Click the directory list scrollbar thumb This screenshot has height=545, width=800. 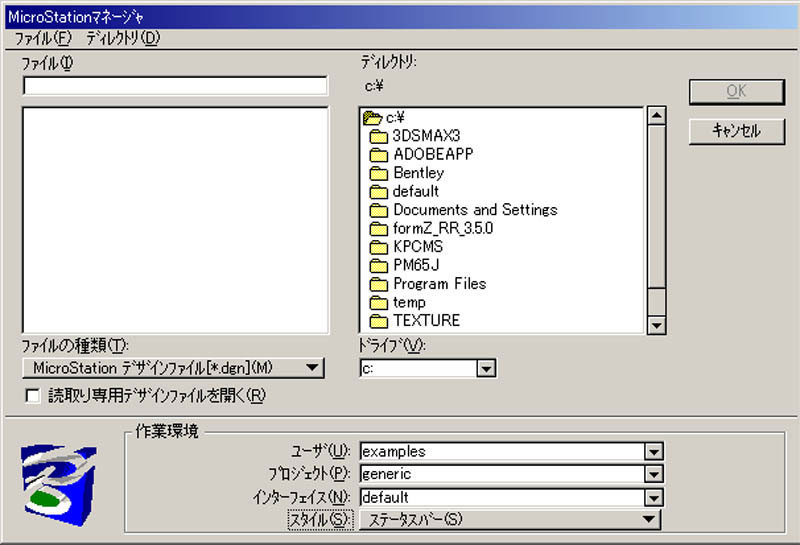[x=656, y=207]
